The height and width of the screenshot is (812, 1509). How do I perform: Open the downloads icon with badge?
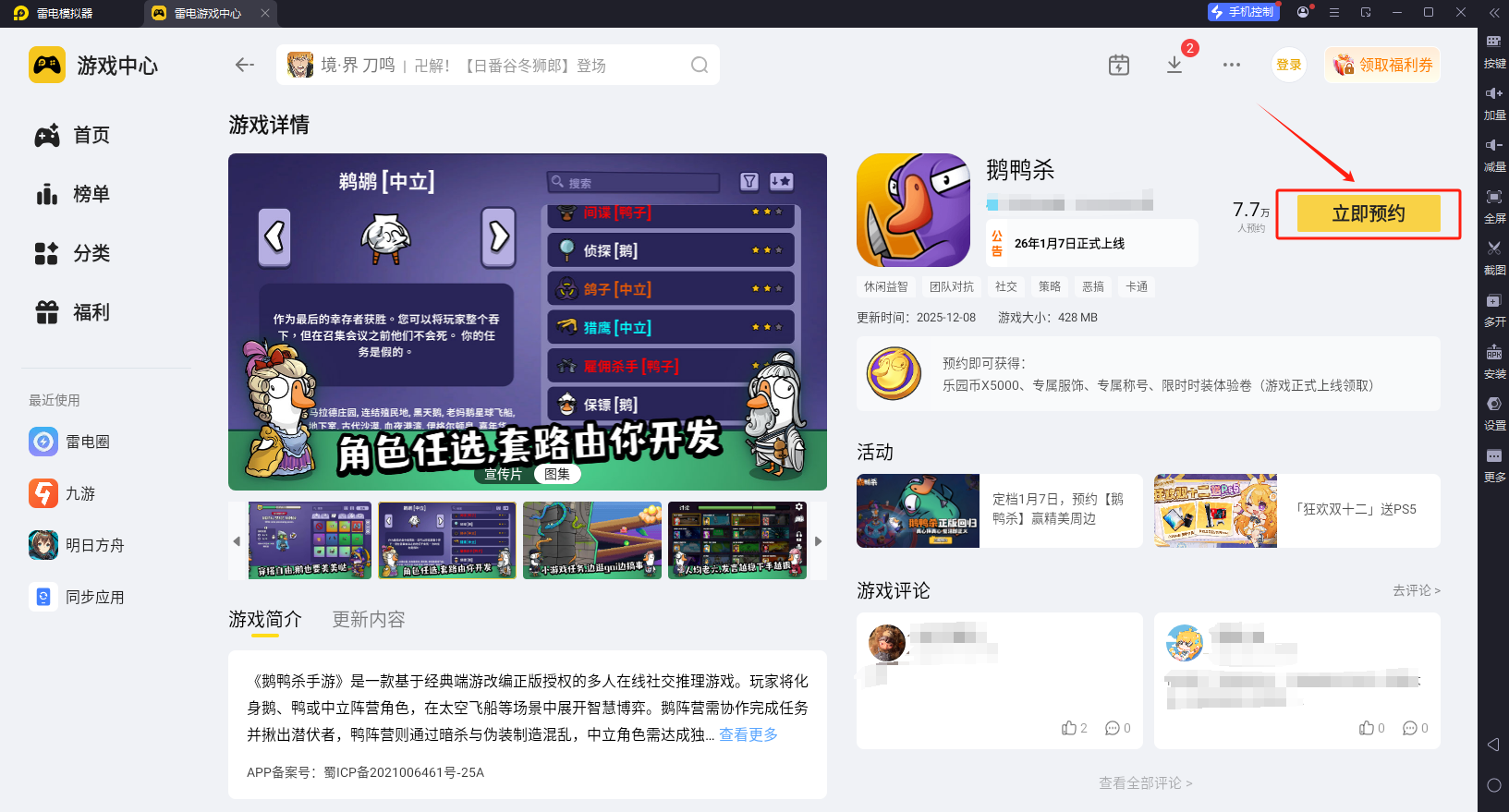1174,65
